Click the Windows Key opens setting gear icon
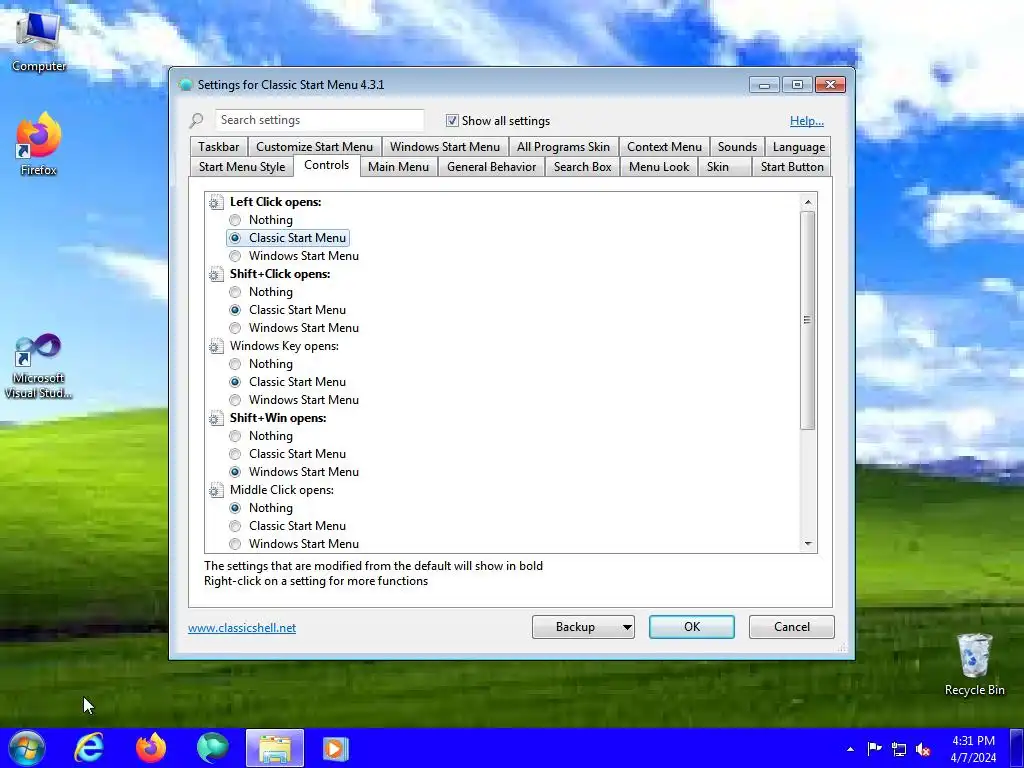Image resolution: width=1024 pixels, height=768 pixels. 216,346
